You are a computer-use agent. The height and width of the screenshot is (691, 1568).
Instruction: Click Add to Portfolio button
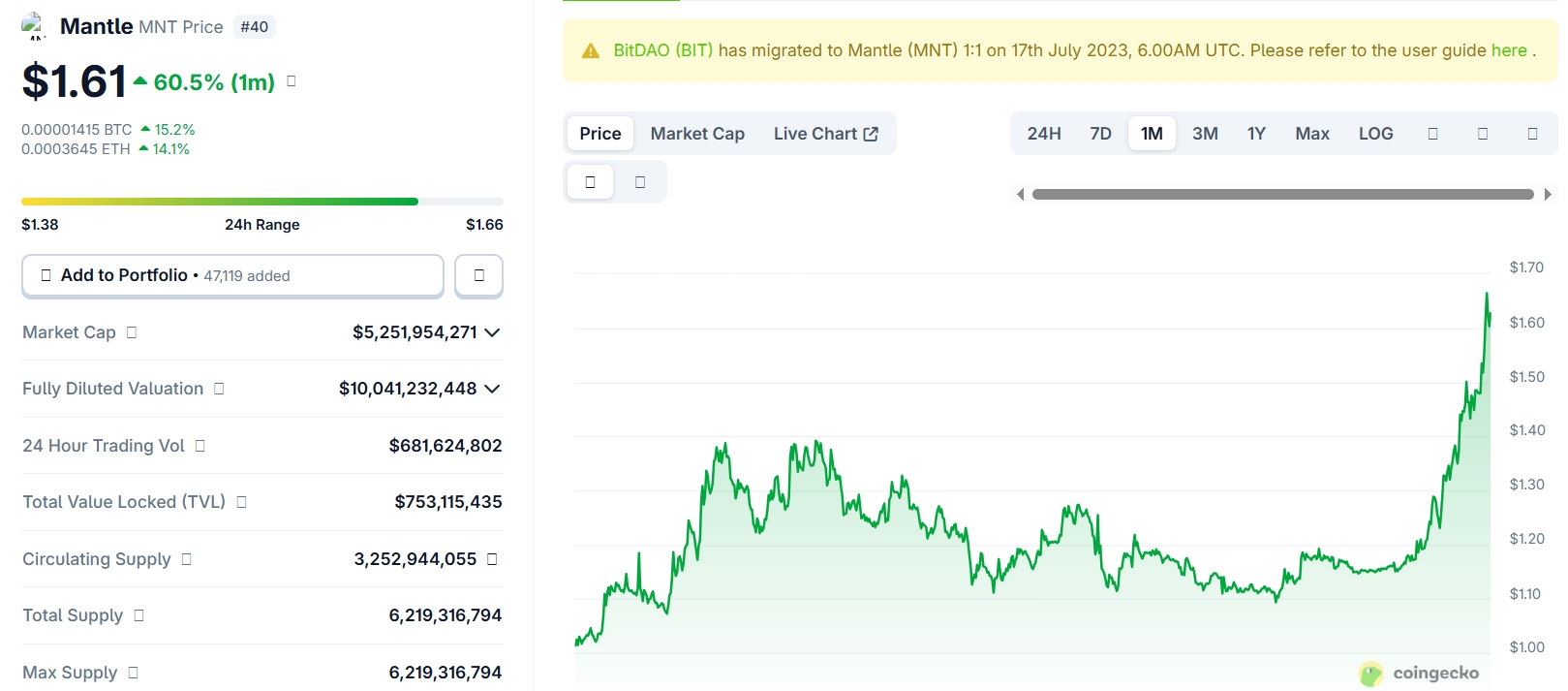[x=232, y=276]
